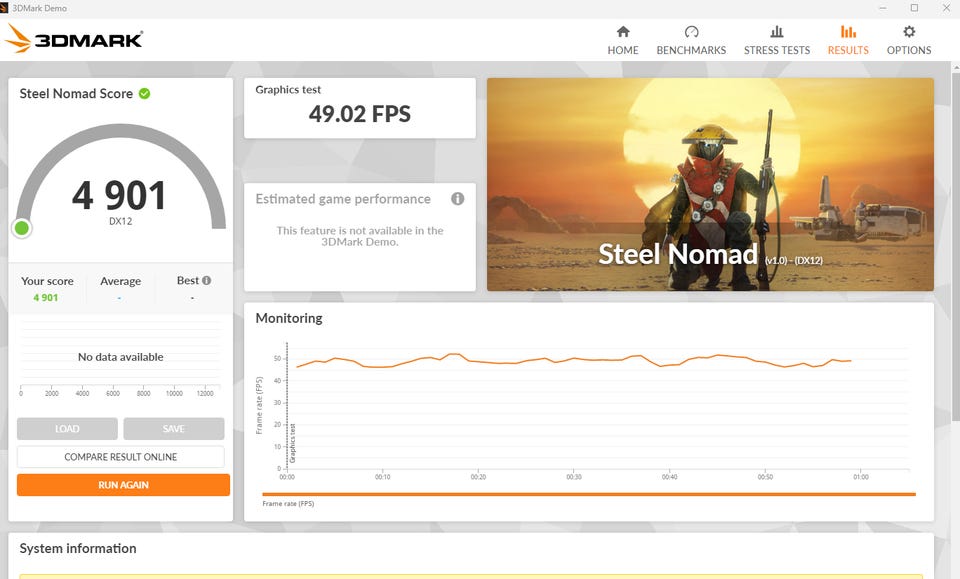
Task: Click the Home house icon
Action: click(x=623, y=31)
